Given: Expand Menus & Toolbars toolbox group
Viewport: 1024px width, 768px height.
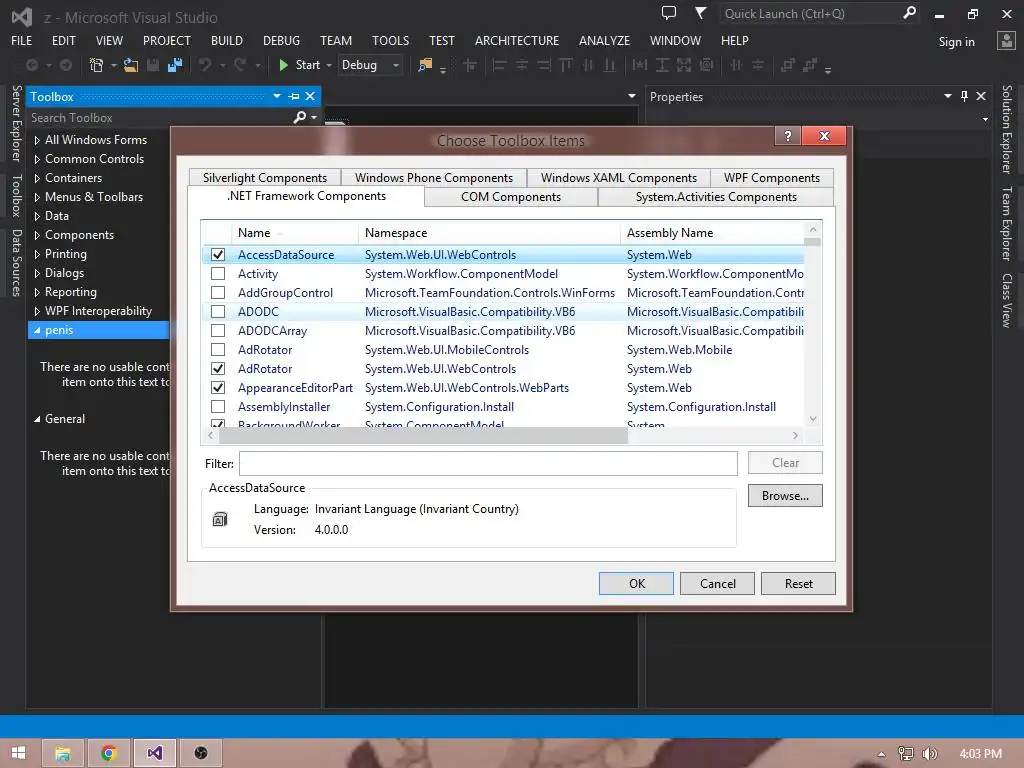Looking at the screenshot, I should tap(37, 197).
